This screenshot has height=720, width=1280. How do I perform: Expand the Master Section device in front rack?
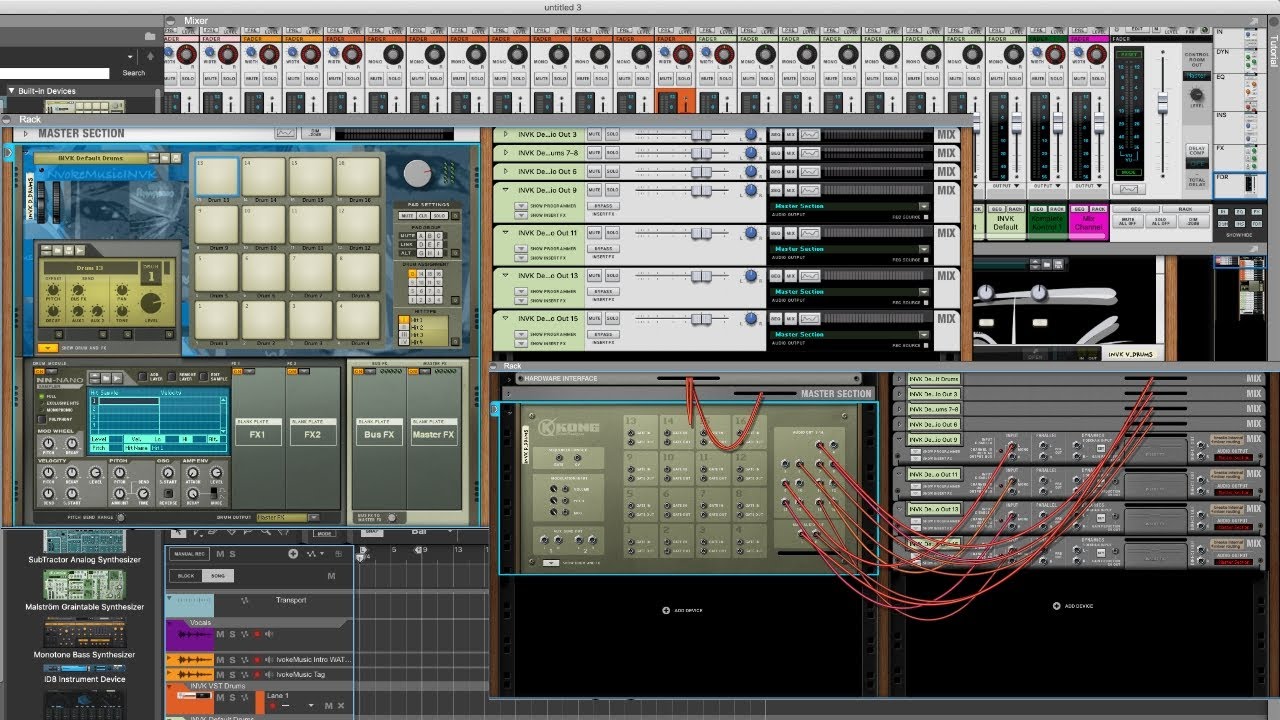coord(28,133)
